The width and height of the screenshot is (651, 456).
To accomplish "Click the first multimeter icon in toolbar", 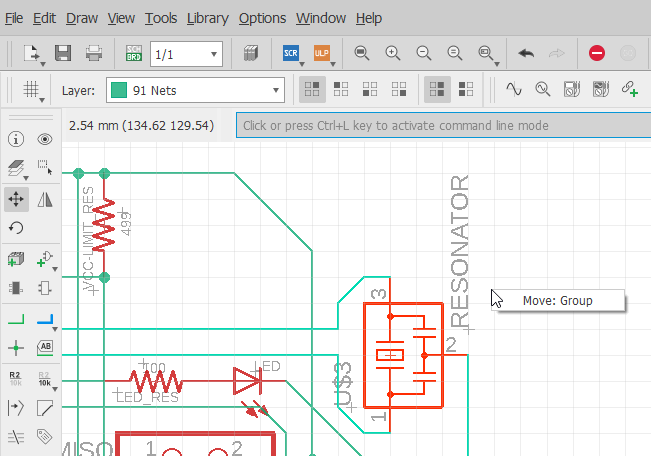I will [572, 89].
